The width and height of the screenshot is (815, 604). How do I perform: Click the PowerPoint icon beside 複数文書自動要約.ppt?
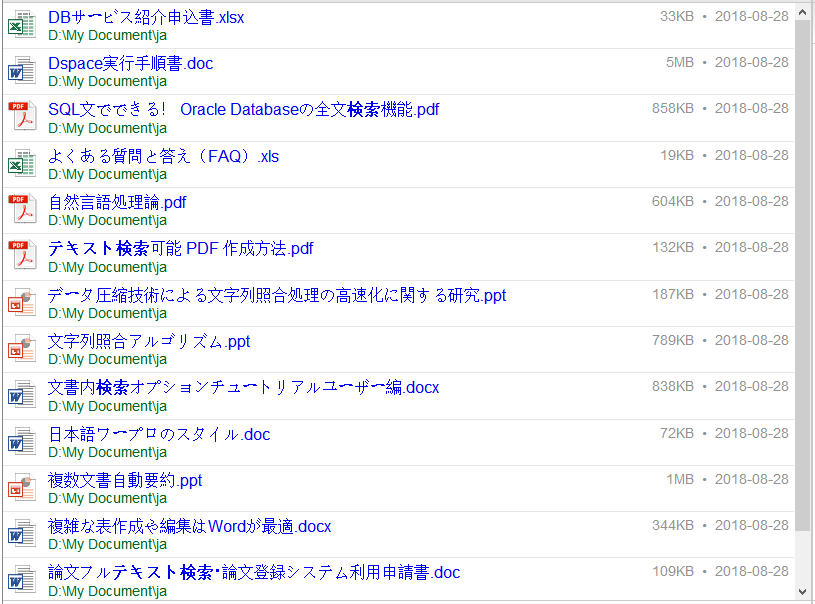click(21, 488)
